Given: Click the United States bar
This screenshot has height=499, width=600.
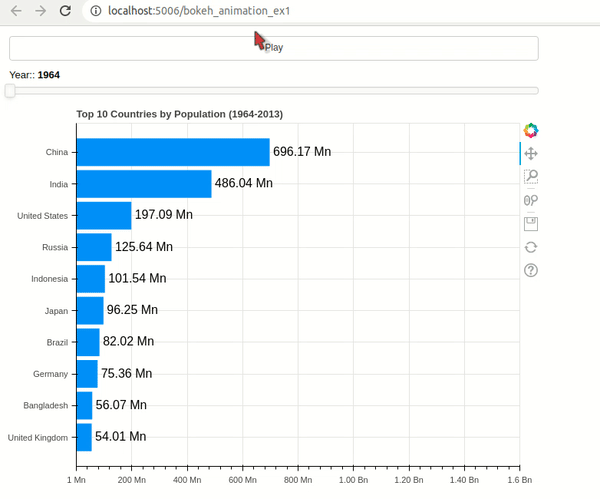Looking at the screenshot, I should 104,216.
